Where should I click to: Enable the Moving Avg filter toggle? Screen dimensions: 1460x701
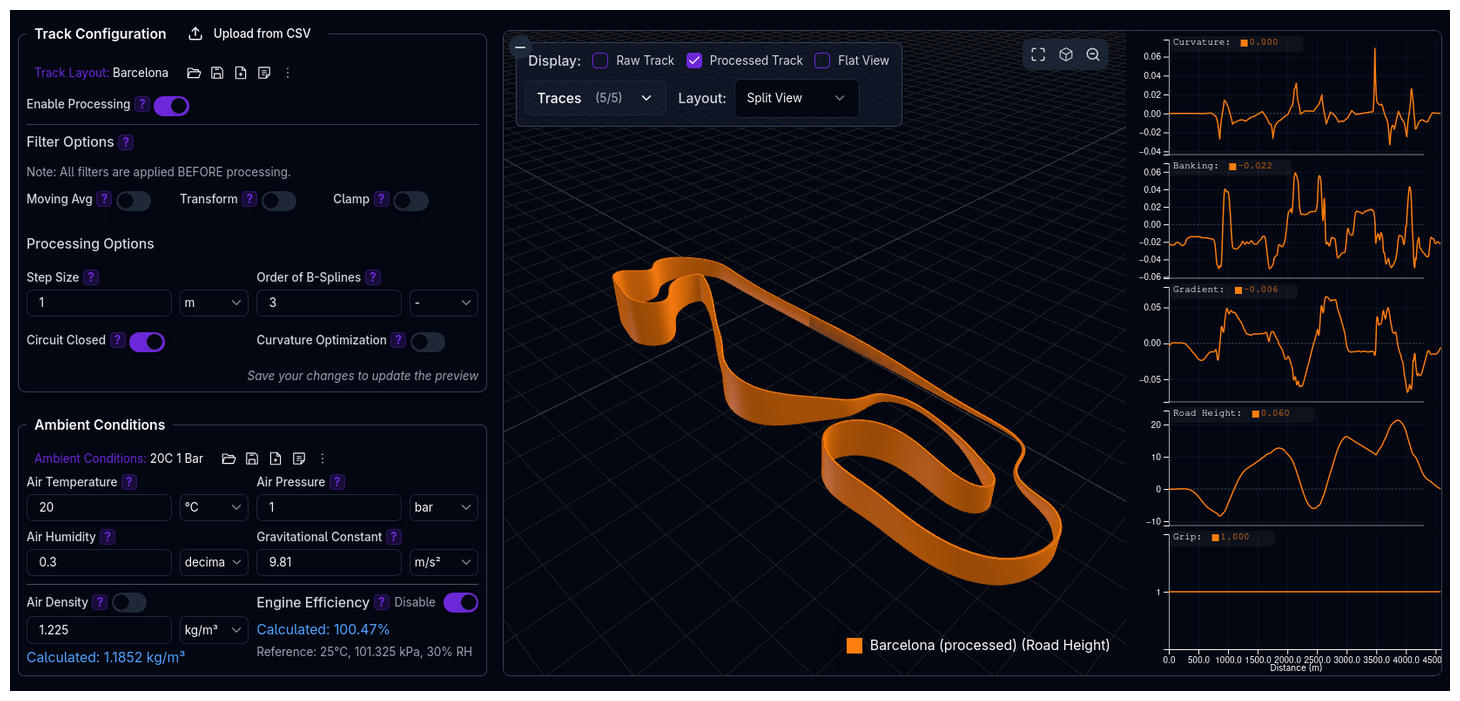pyautogui.click(x=133, y=201)
